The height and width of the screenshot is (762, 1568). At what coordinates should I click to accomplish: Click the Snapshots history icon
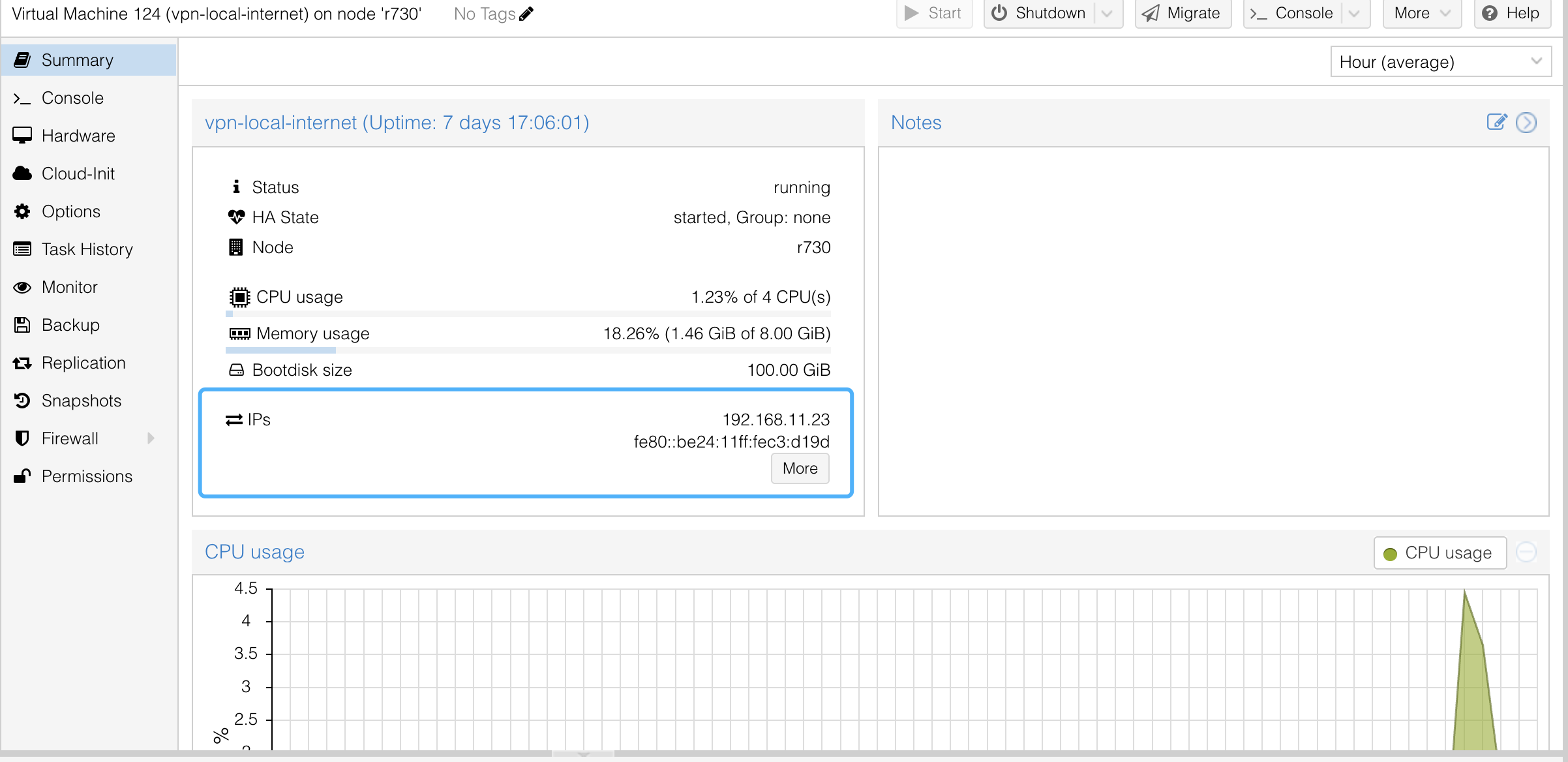tap(22, 401)
